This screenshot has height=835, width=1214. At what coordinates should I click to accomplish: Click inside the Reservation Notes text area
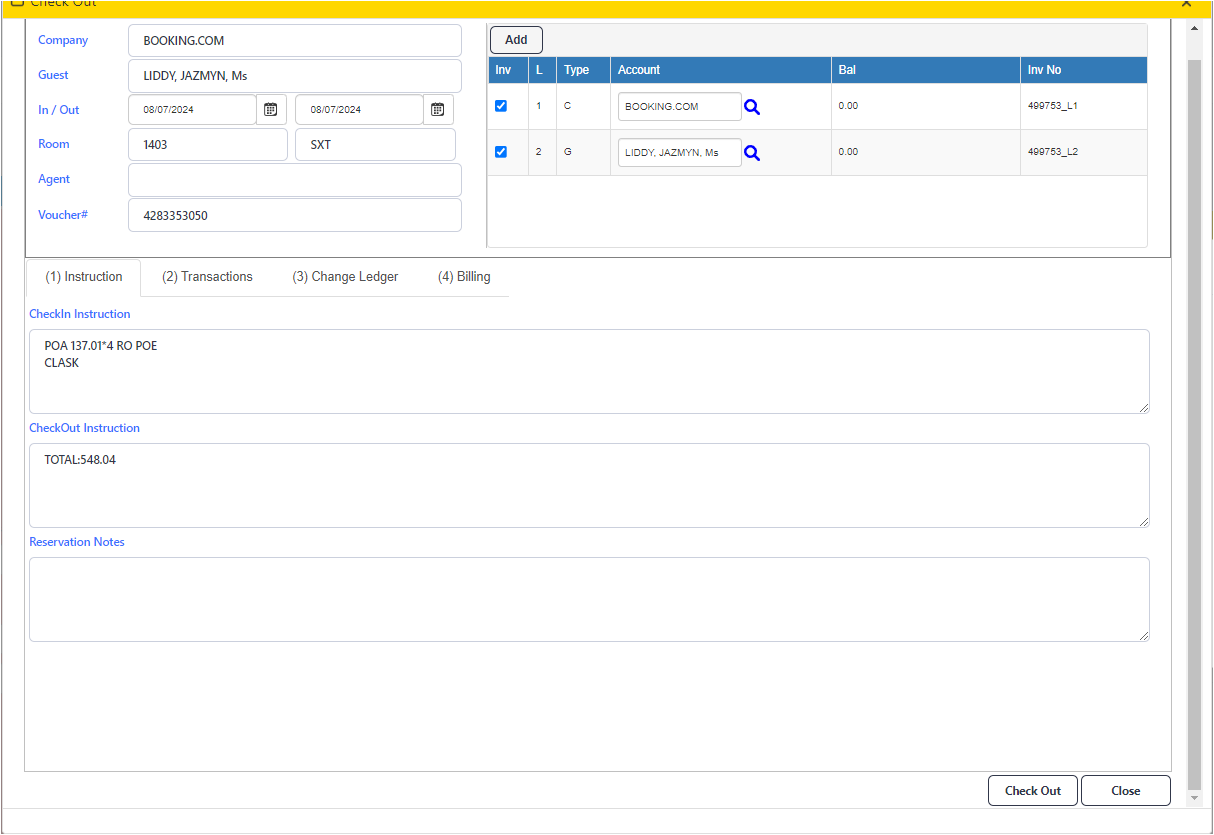point(589,600)
